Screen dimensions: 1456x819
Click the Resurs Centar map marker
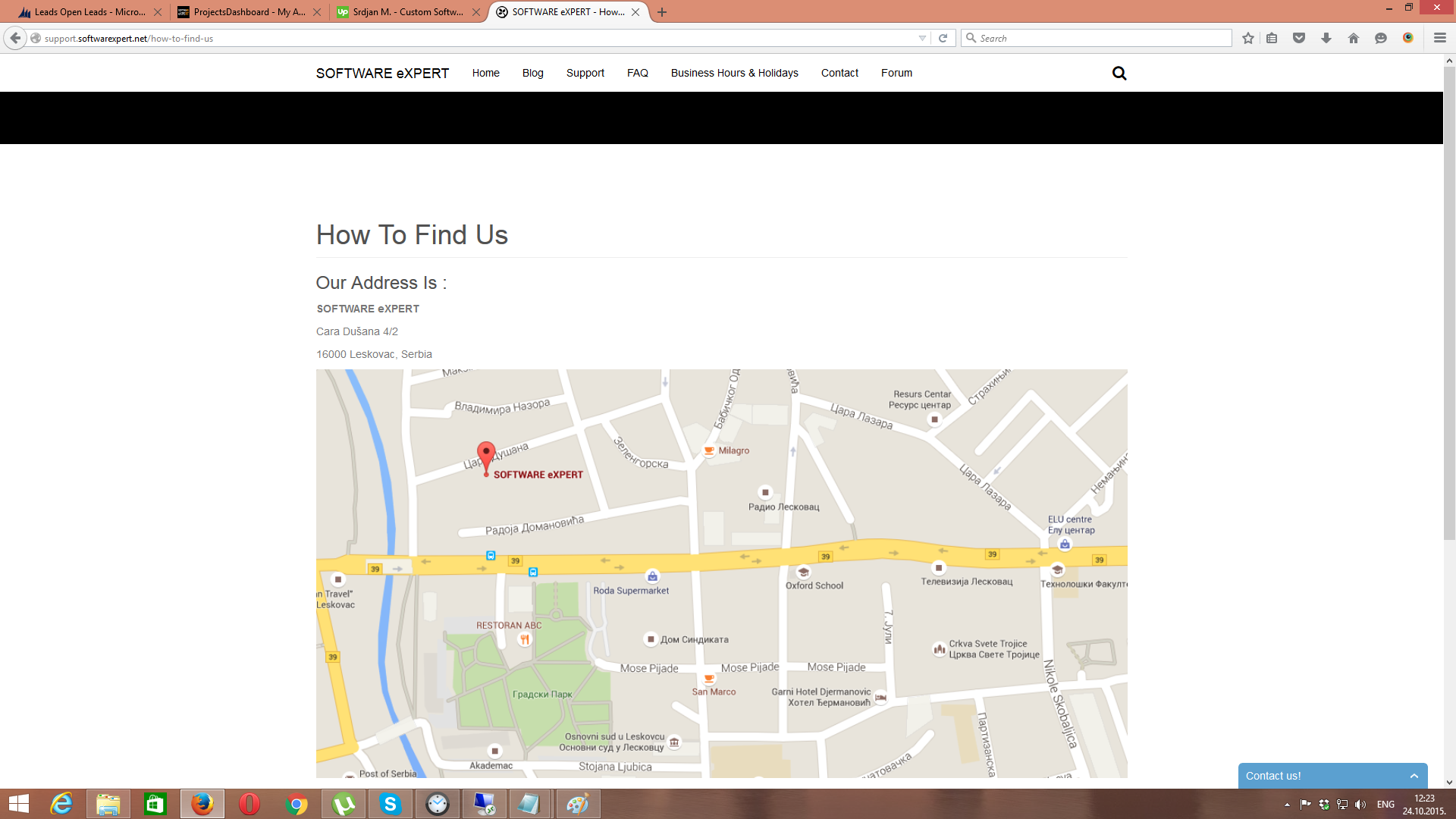click(x=934, y=419)
